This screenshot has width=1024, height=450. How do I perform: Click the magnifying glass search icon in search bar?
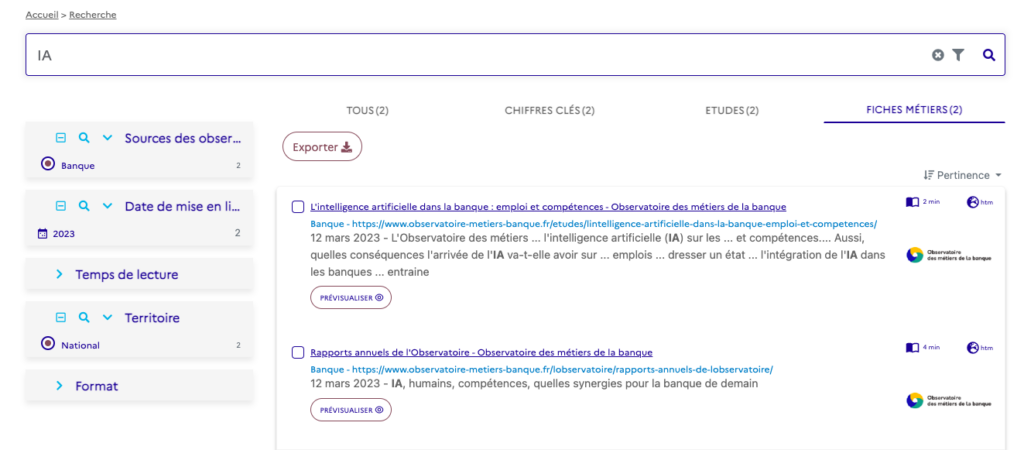(989, 56)
